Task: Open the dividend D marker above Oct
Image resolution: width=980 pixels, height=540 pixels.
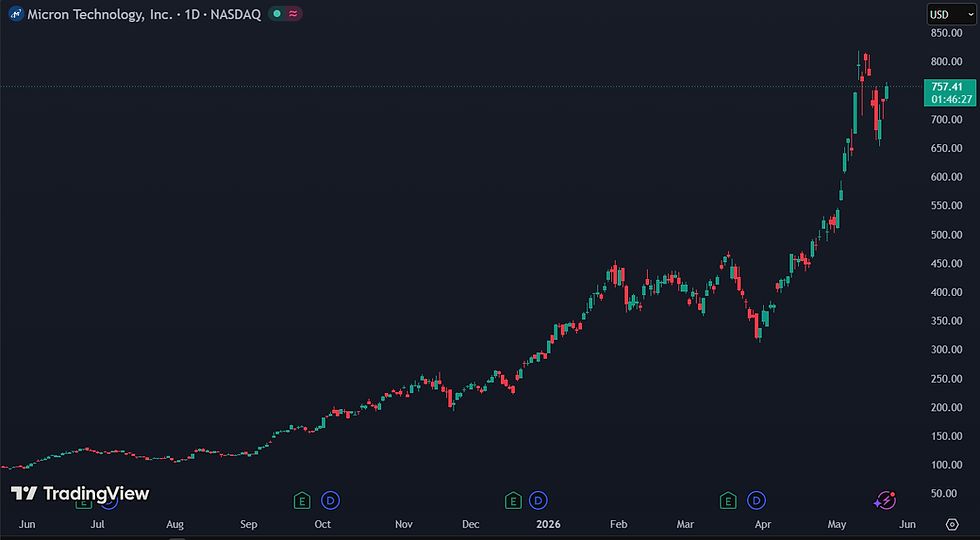Action: point(331,500)
